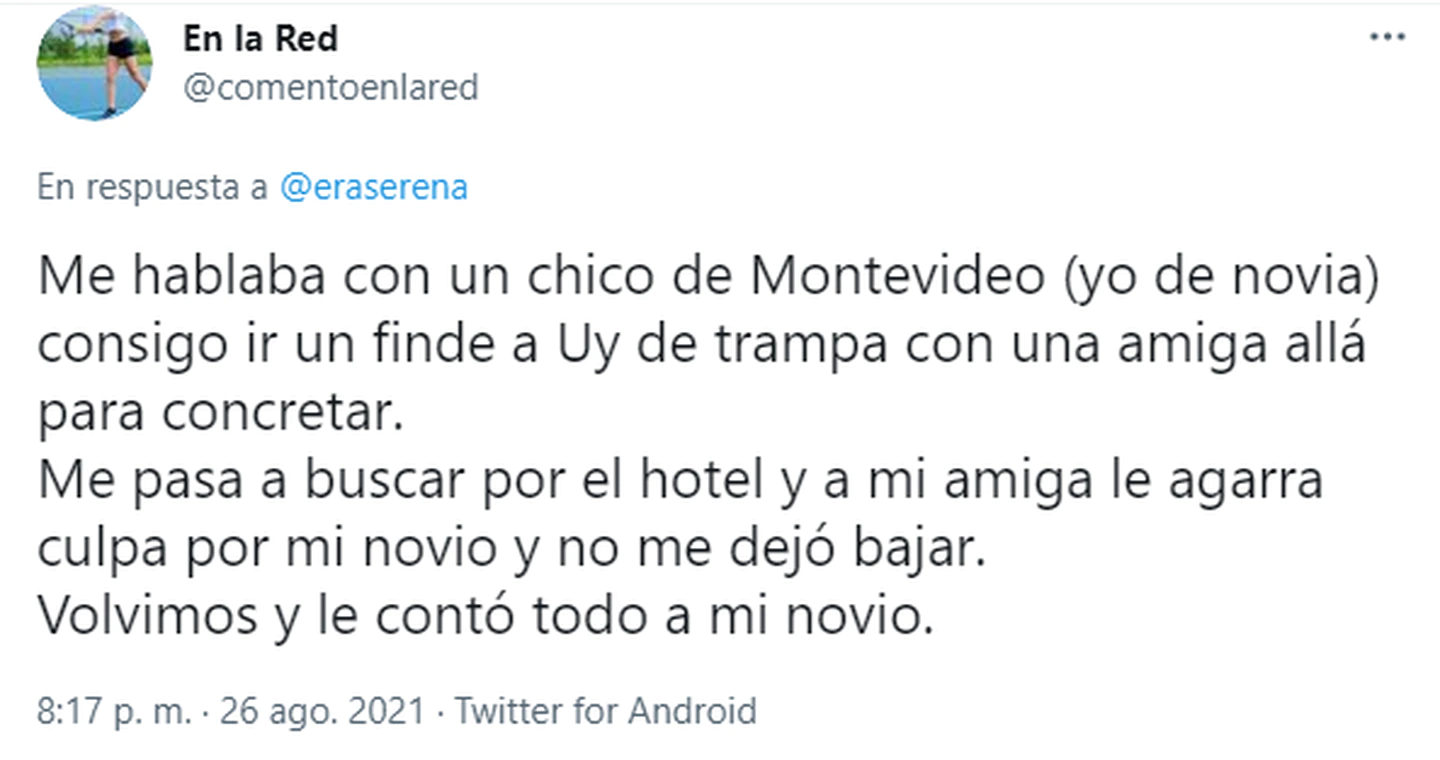Viewport: 1440px width, 760px height.
Task: Click the line starting "culpa por mi novio"
Action: tap(512, 550)
